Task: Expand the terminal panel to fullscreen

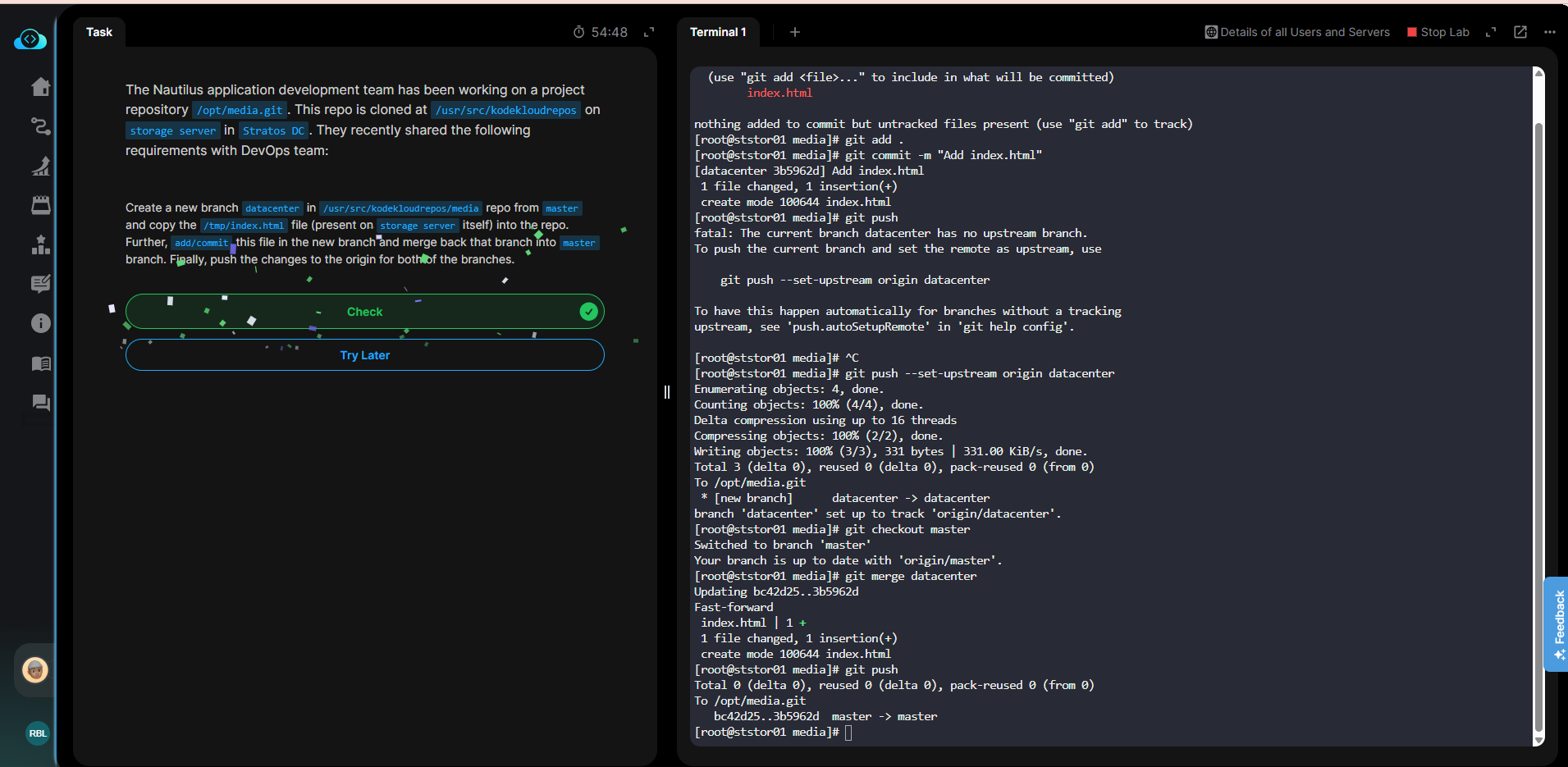Action: [1491, 32]
